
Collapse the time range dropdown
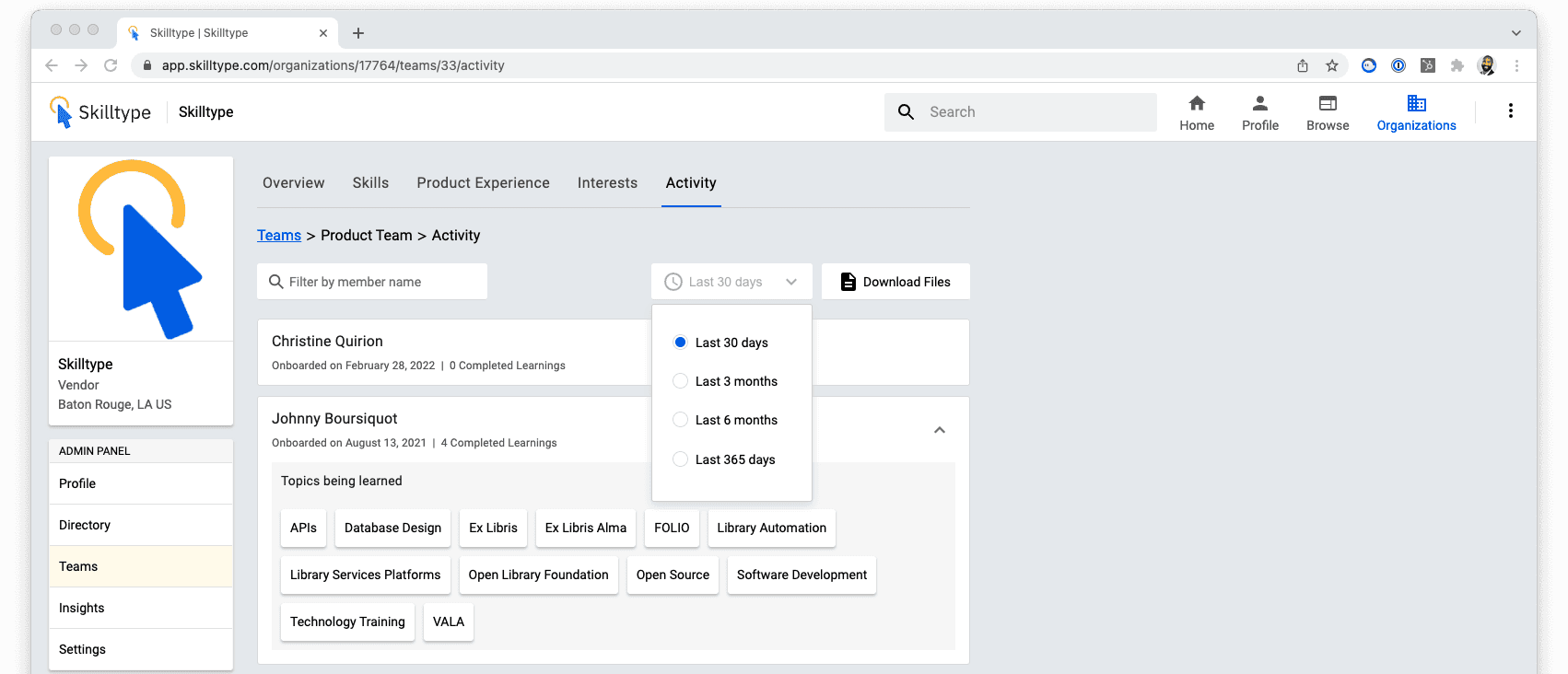[790, 282]
